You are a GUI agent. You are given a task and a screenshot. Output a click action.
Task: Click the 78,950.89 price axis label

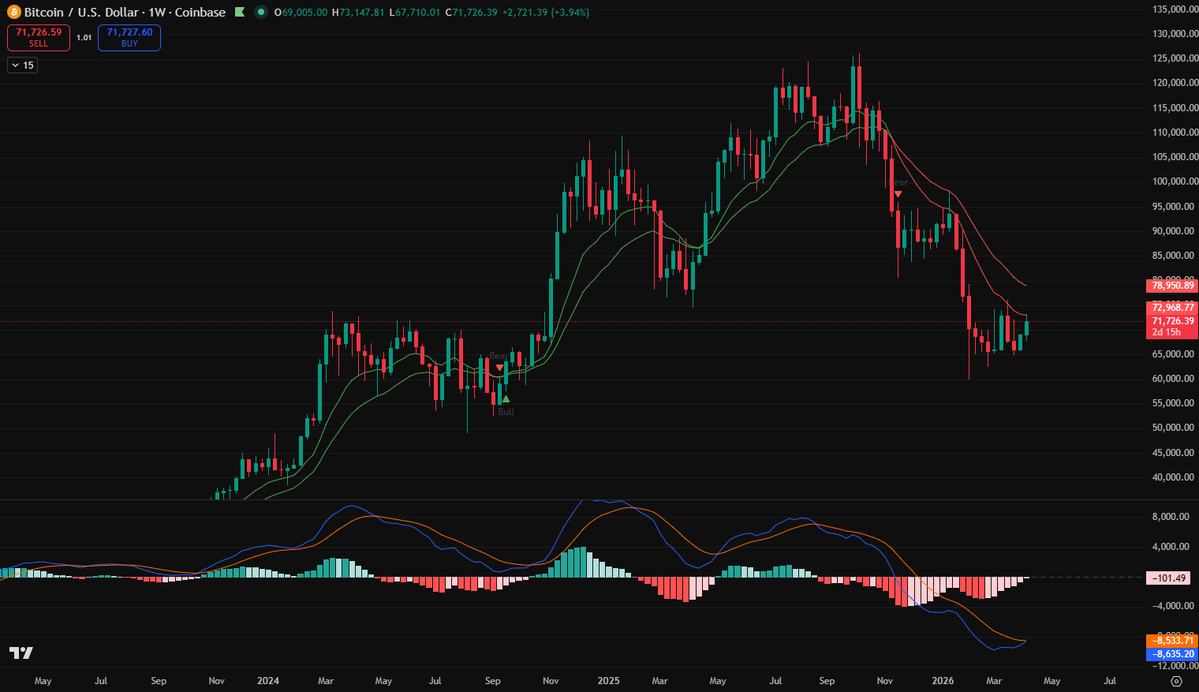pyautogui.click(x=1172, y=285)
